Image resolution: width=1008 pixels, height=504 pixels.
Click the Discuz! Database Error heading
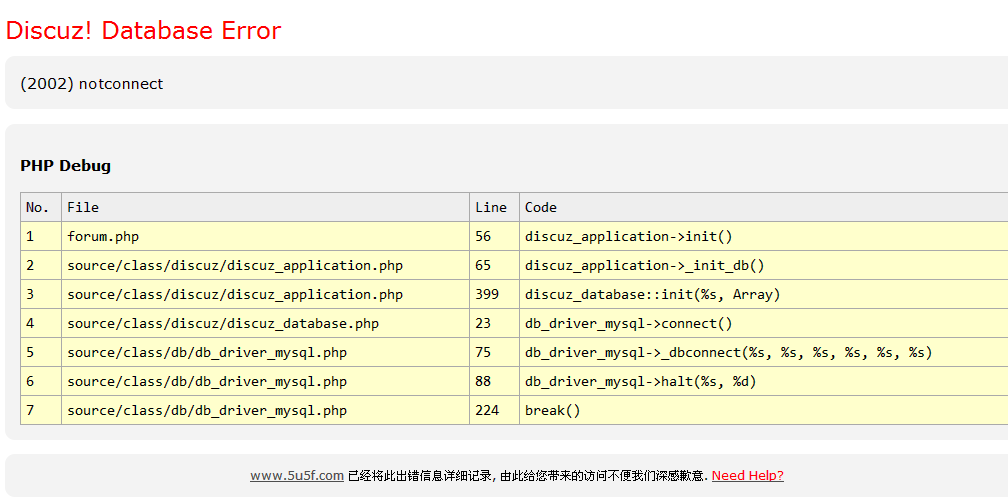click(143, 30)
